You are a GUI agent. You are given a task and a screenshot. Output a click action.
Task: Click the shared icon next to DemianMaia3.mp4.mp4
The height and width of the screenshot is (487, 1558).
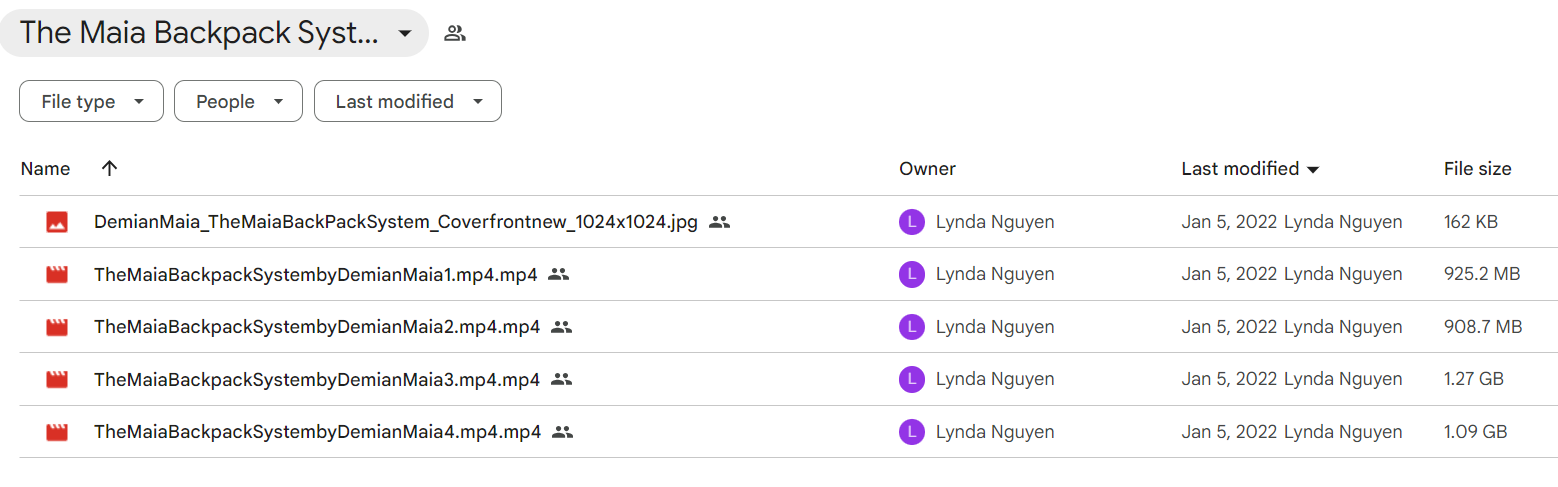pyautogui.click(x=562, y=380)
